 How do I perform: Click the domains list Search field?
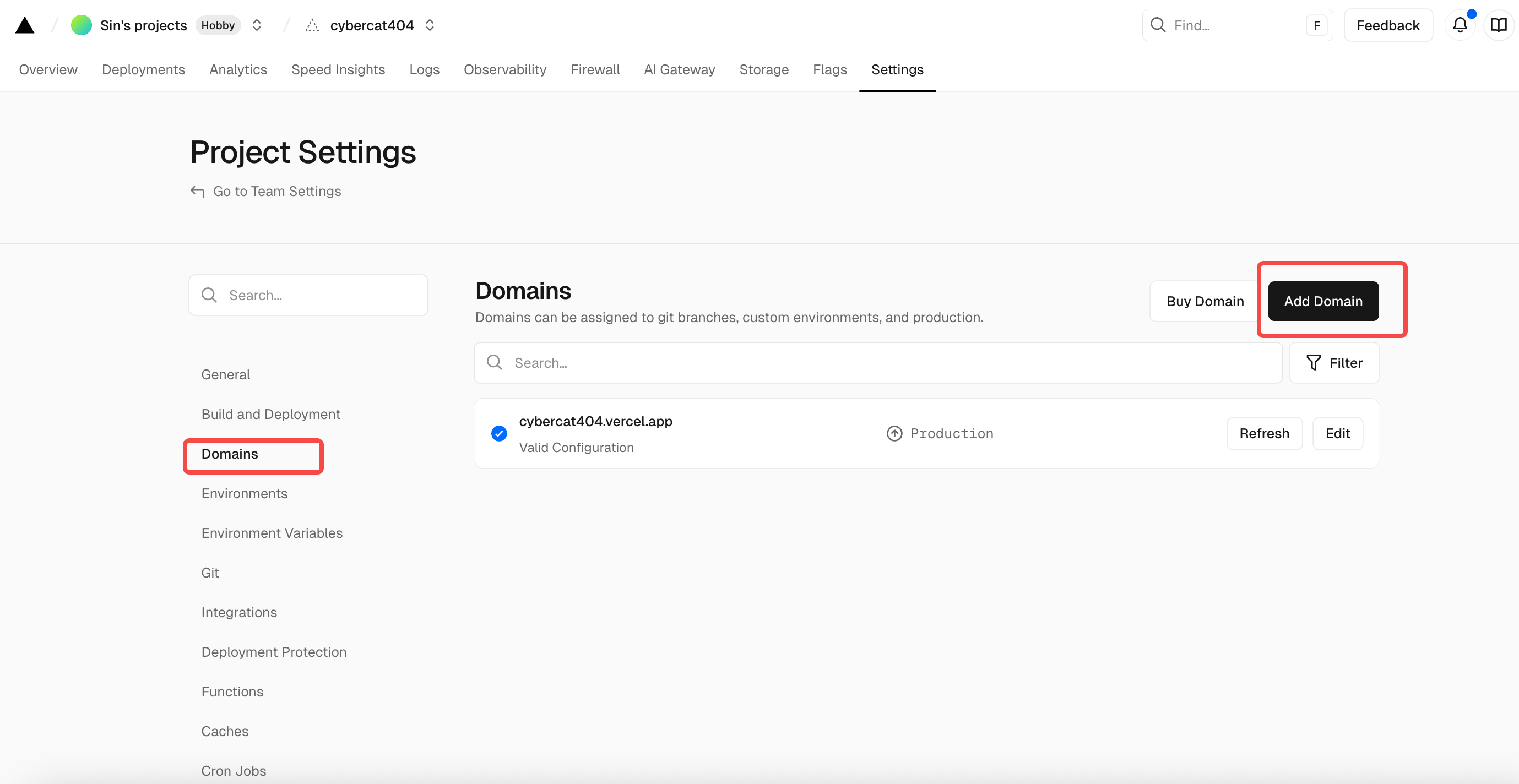[878, 363]
